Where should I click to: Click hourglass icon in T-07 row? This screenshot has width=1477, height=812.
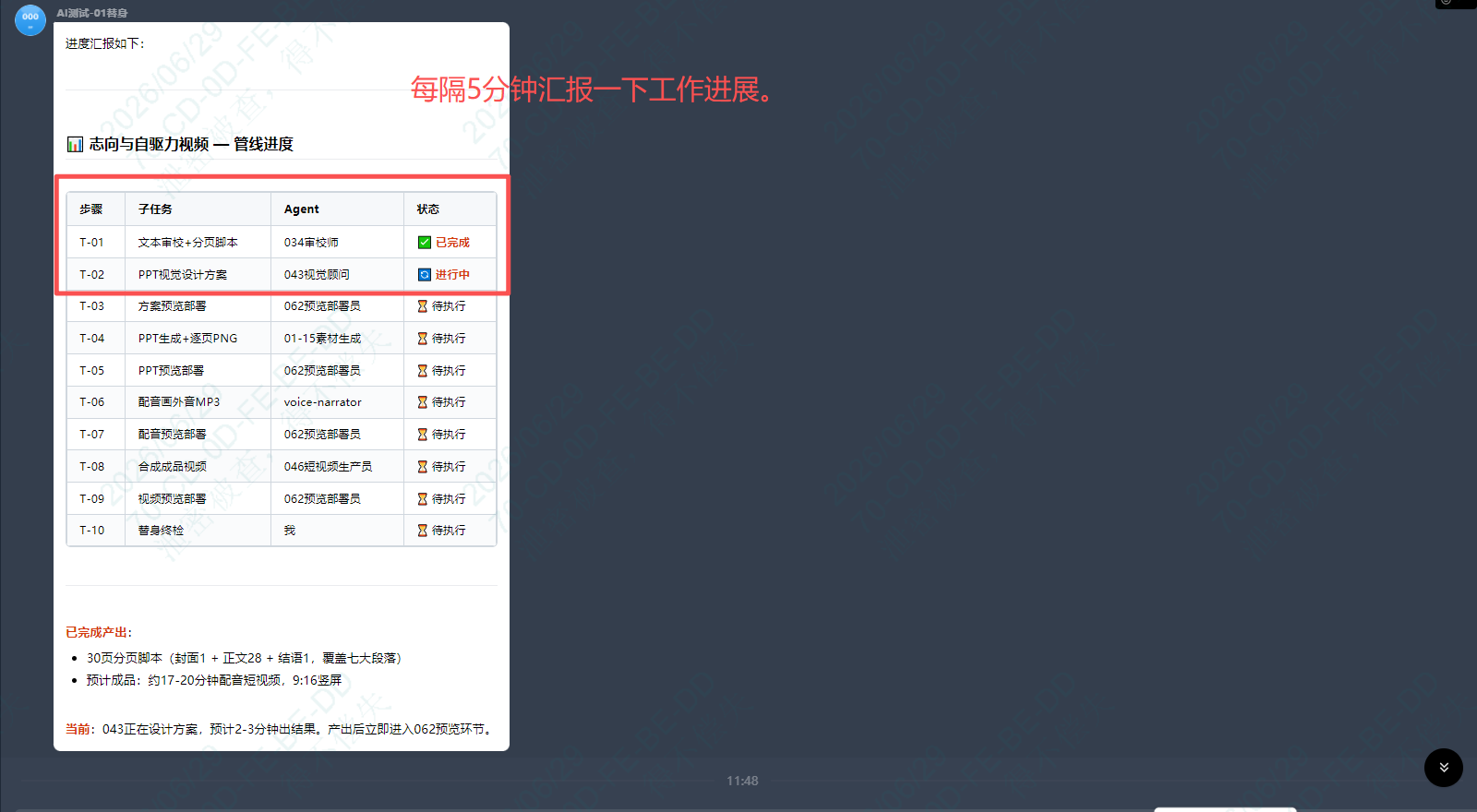point(423,435)
